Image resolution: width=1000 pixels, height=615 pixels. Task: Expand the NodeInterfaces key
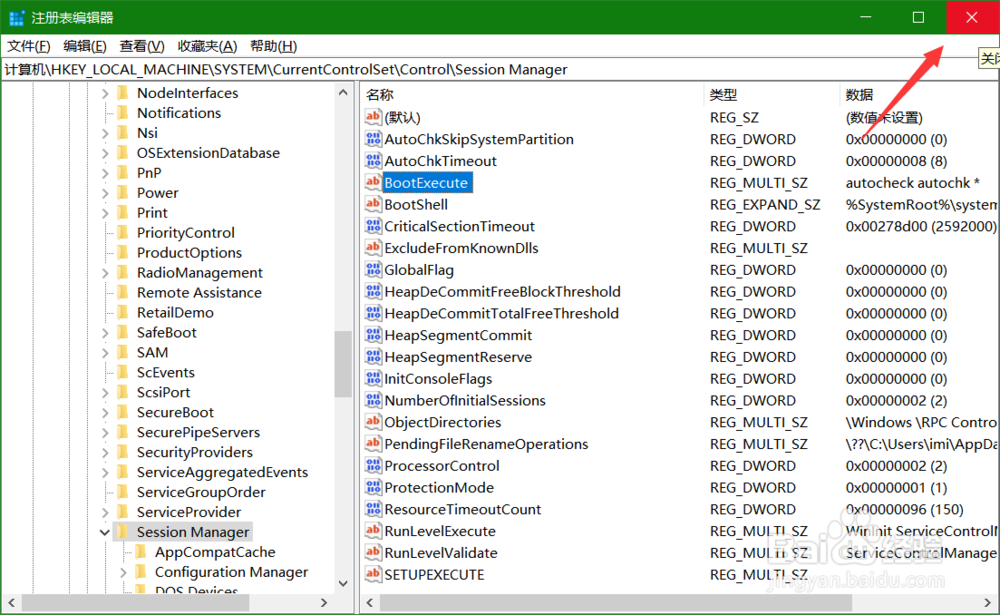click(x=105, y=93)
